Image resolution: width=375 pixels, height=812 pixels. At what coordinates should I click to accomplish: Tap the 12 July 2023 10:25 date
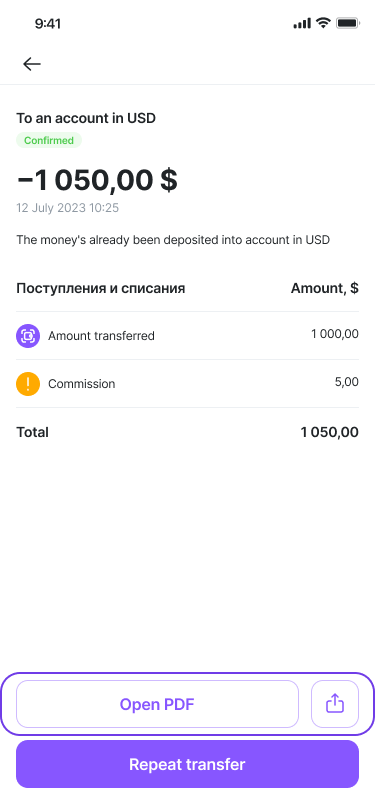(67, 208)
